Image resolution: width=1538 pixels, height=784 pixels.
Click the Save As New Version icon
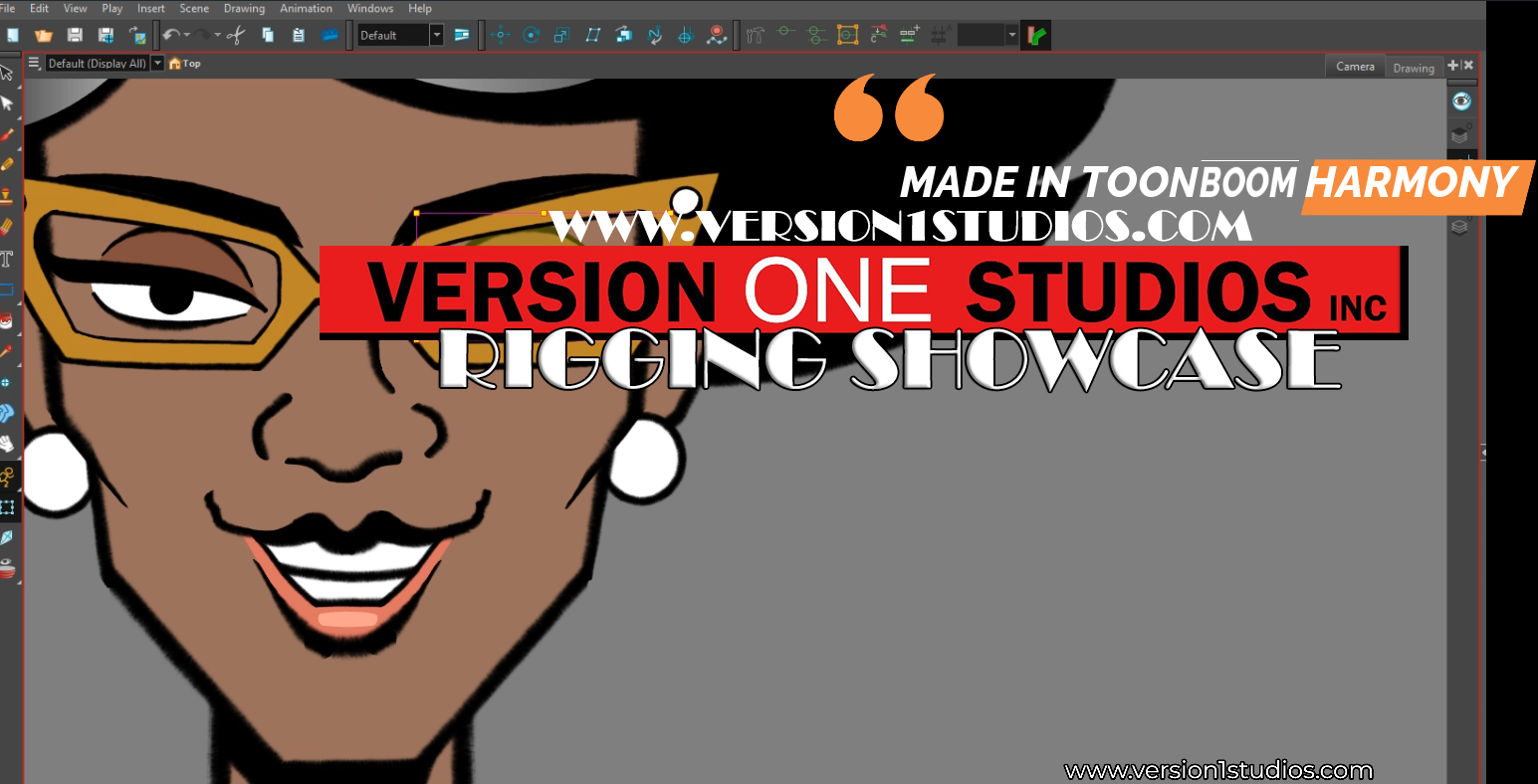coord(106,35)
